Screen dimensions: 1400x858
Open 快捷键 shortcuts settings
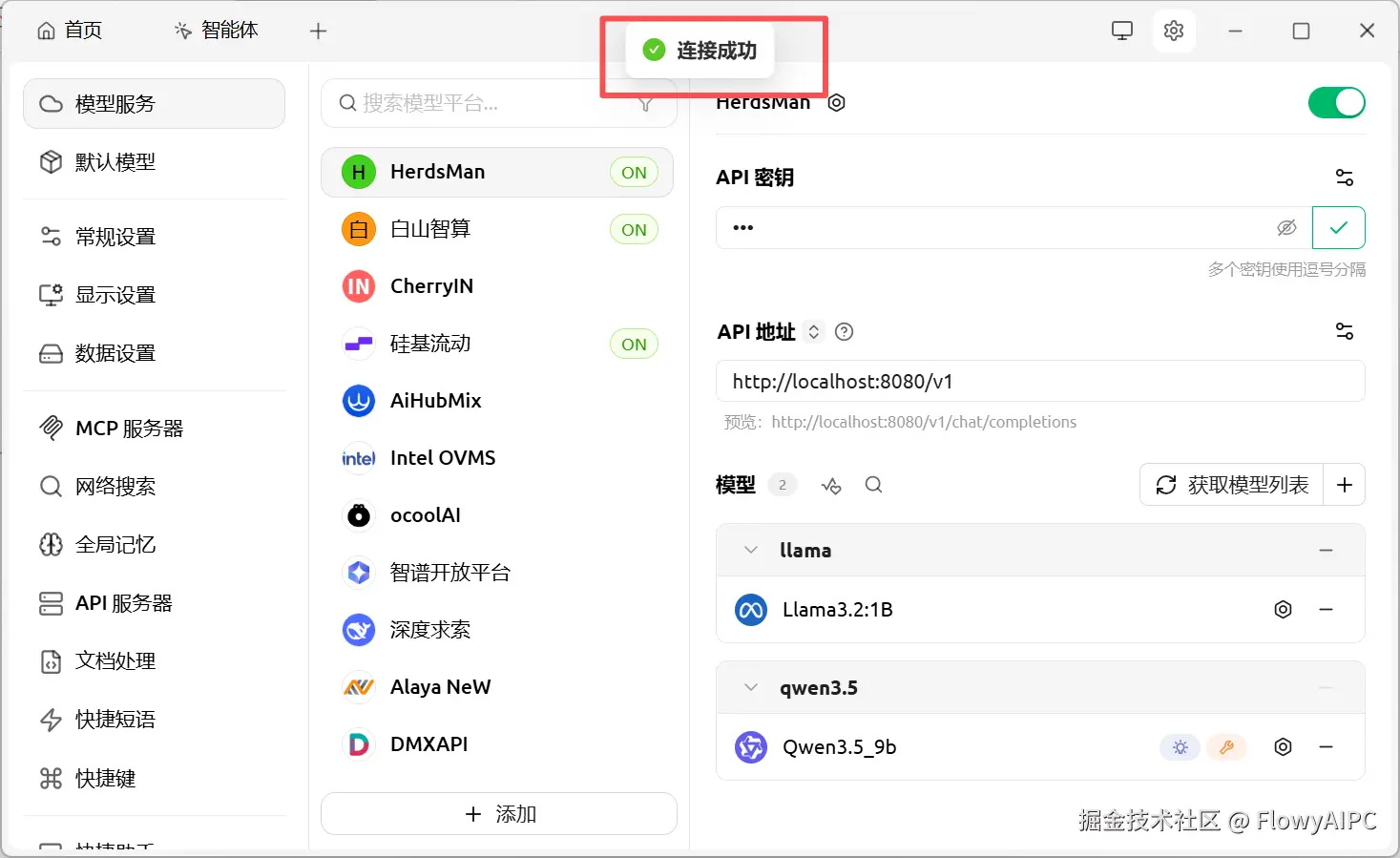tap(154, 779)
